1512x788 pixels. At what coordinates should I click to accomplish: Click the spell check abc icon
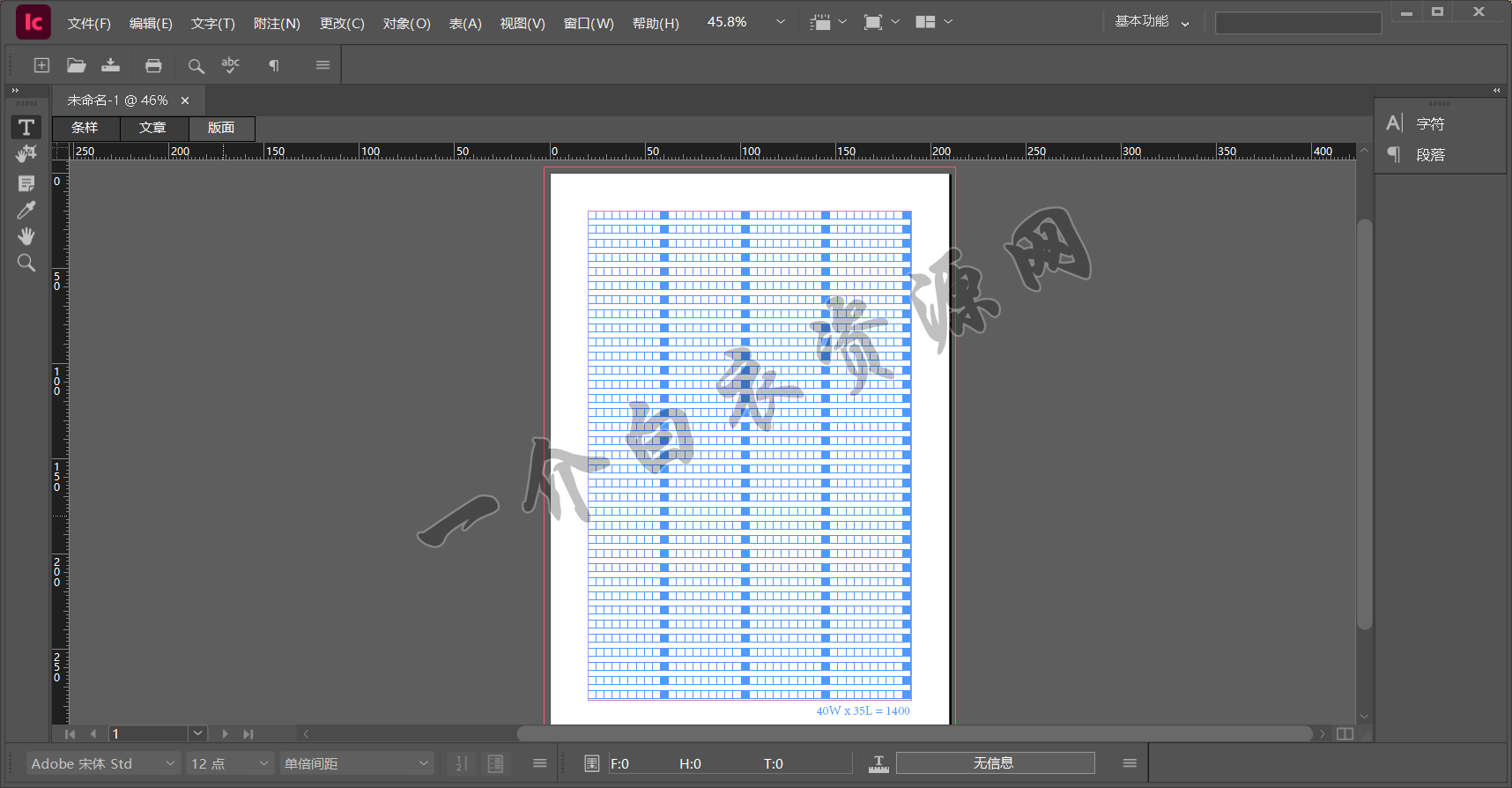[x=230, y=64]
